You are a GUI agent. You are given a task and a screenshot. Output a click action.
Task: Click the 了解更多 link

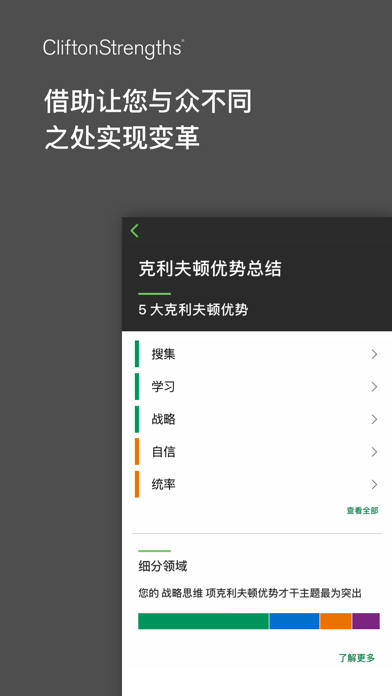point(357,658)
